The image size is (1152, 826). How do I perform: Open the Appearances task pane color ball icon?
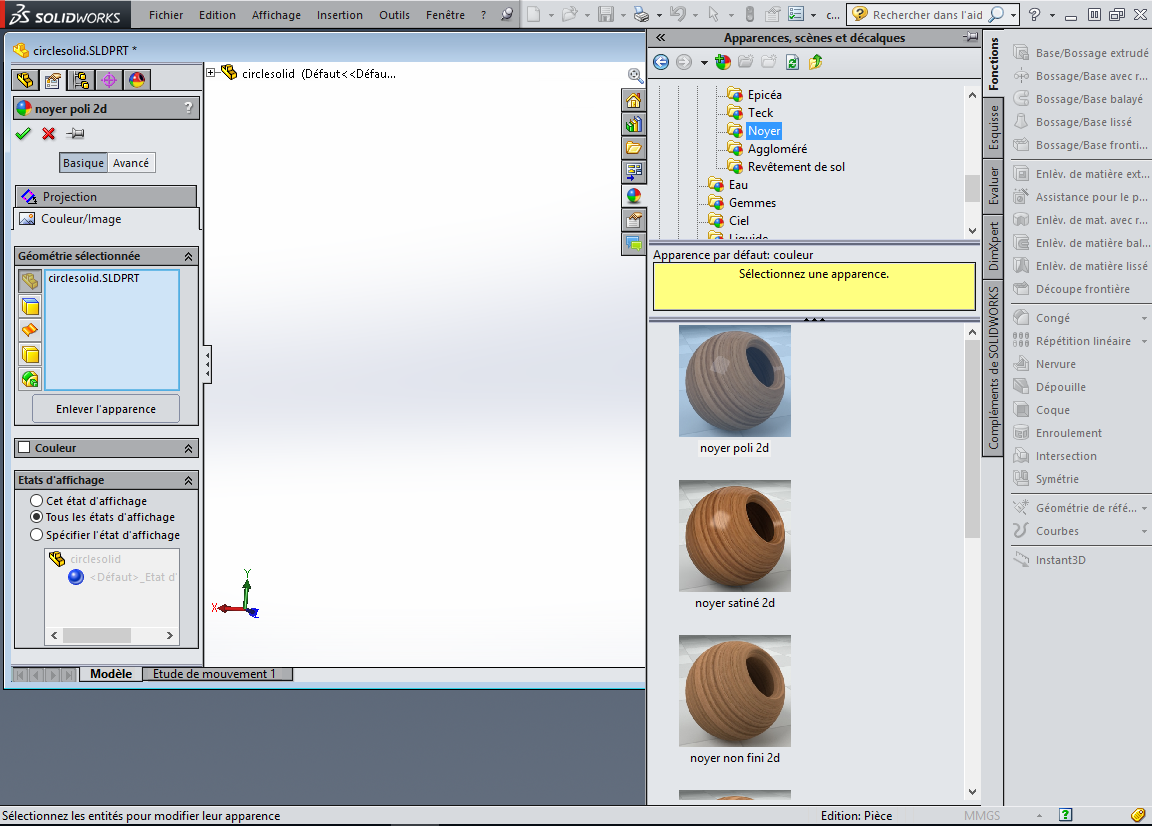pyautogui.click(x=633, y=195)
